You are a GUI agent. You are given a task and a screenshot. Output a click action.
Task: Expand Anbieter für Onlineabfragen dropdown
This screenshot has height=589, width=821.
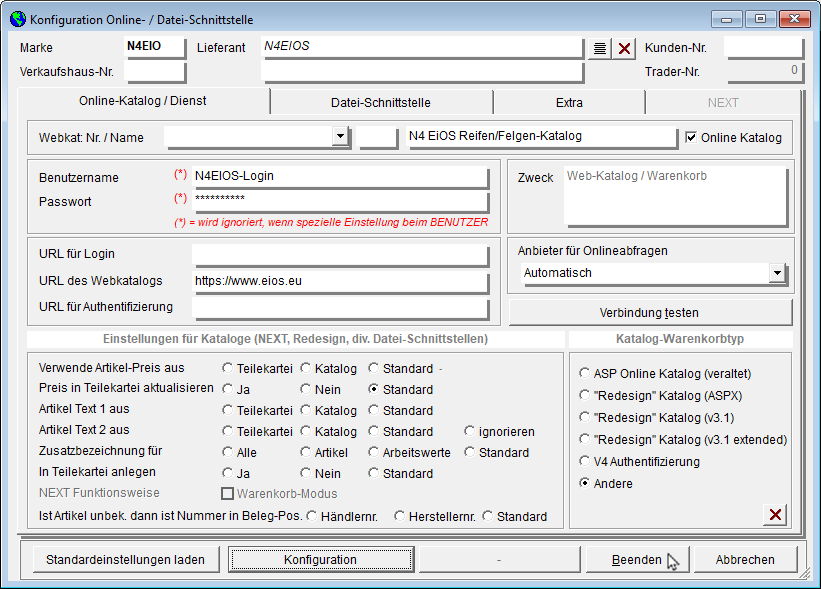pos(777,273)
